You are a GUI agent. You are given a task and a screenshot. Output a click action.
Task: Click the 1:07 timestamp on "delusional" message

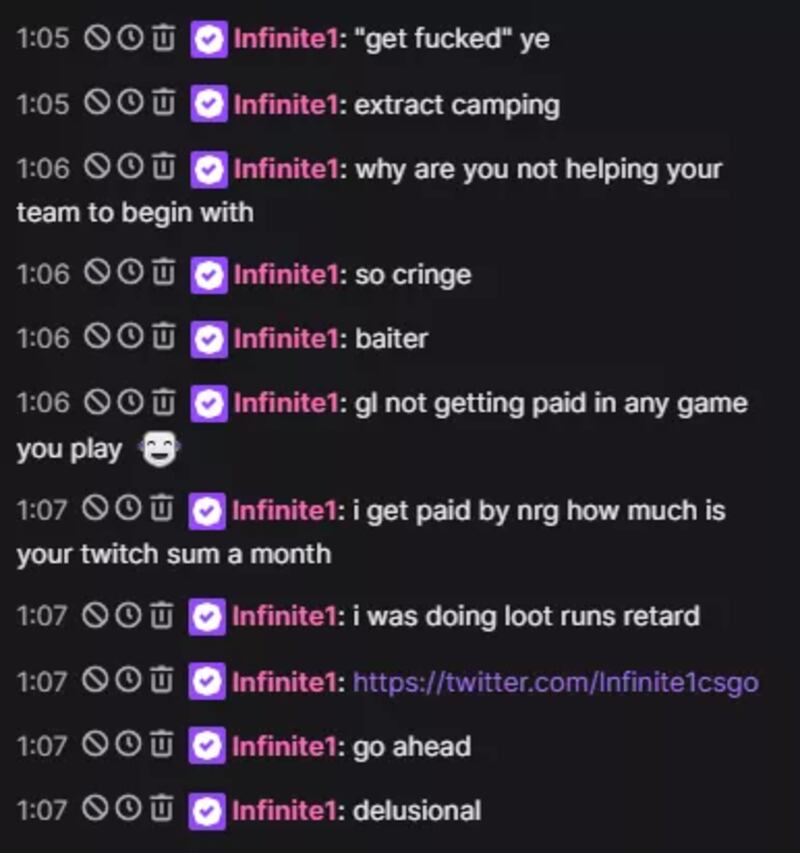pyautogui.click(x=43, y=809)
